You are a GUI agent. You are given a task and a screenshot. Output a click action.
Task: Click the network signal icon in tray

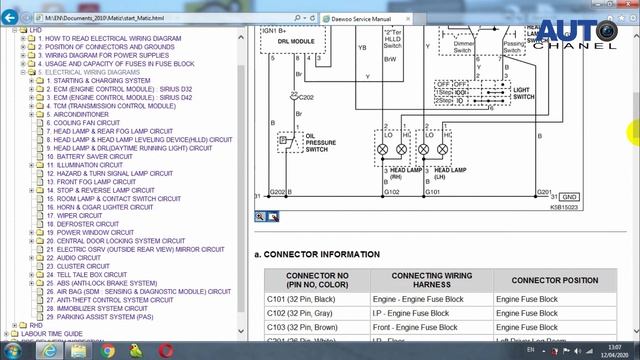[x=589, y=351]
